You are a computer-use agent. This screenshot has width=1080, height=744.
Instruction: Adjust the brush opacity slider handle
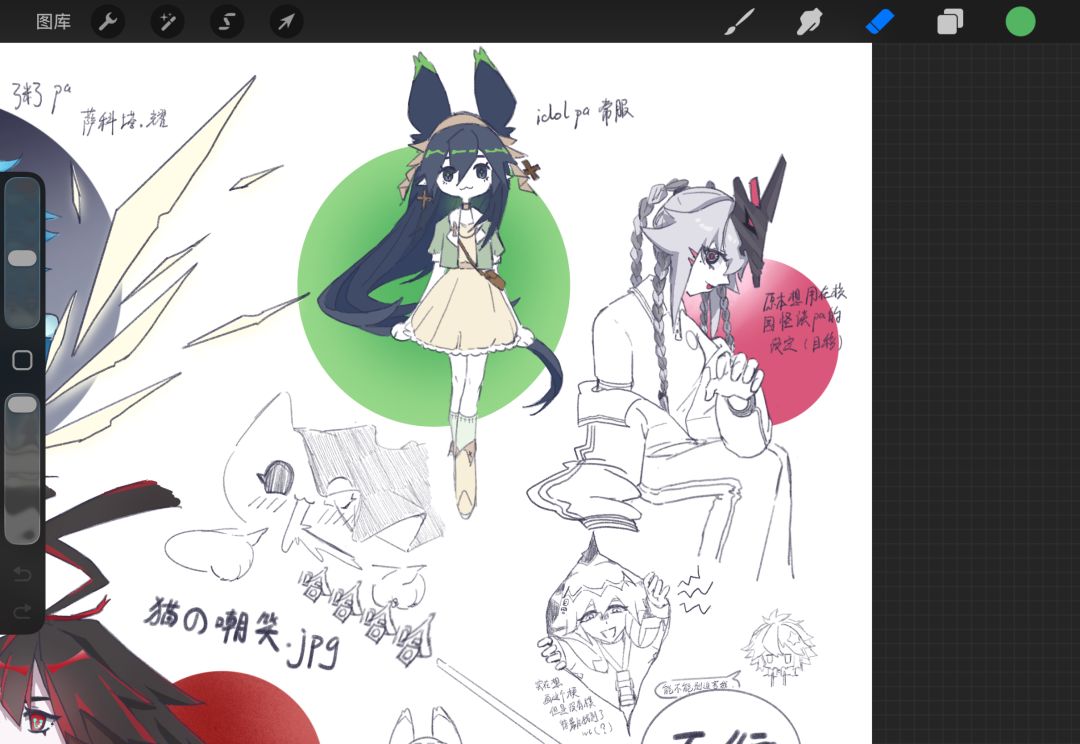pyautogui.click(x=22, y=404)
